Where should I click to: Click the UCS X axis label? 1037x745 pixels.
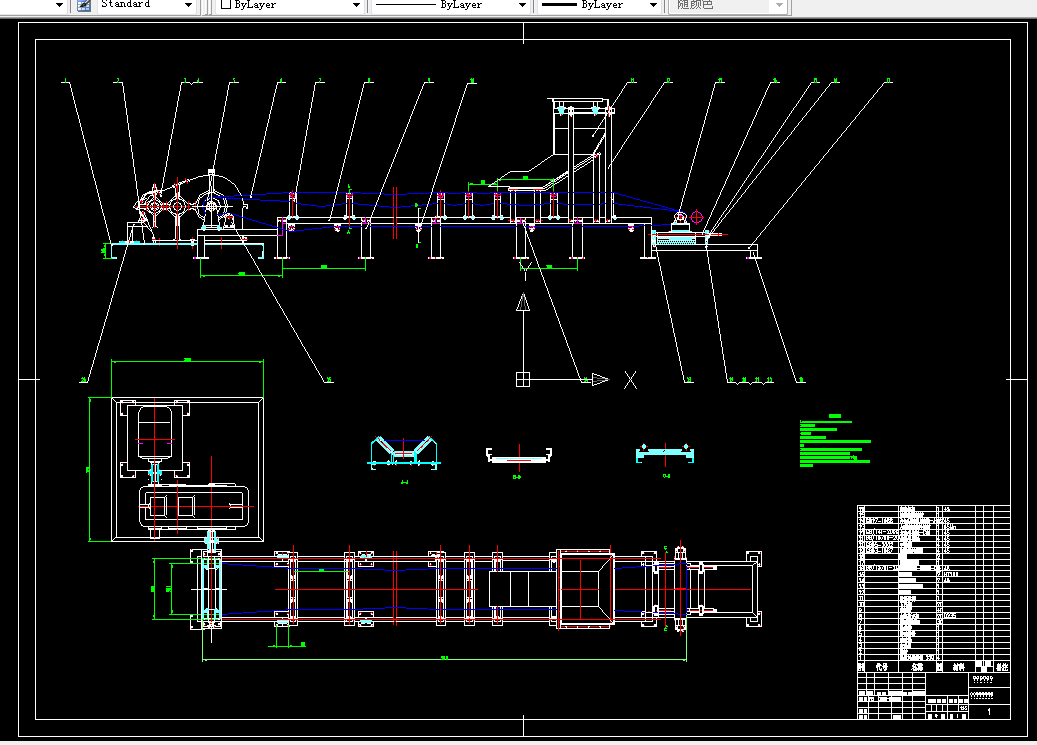click(630, 380)
